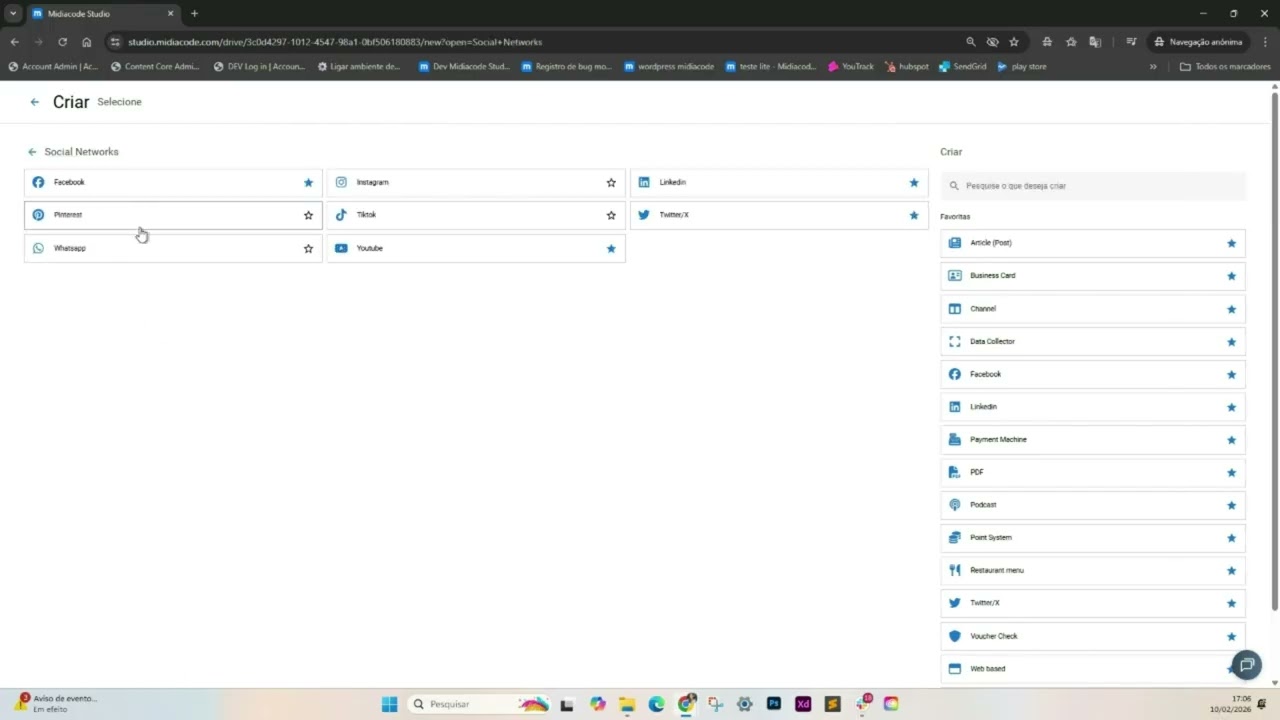
Task: Remove Business Card favorite star
Action: tap(1231, 276)
